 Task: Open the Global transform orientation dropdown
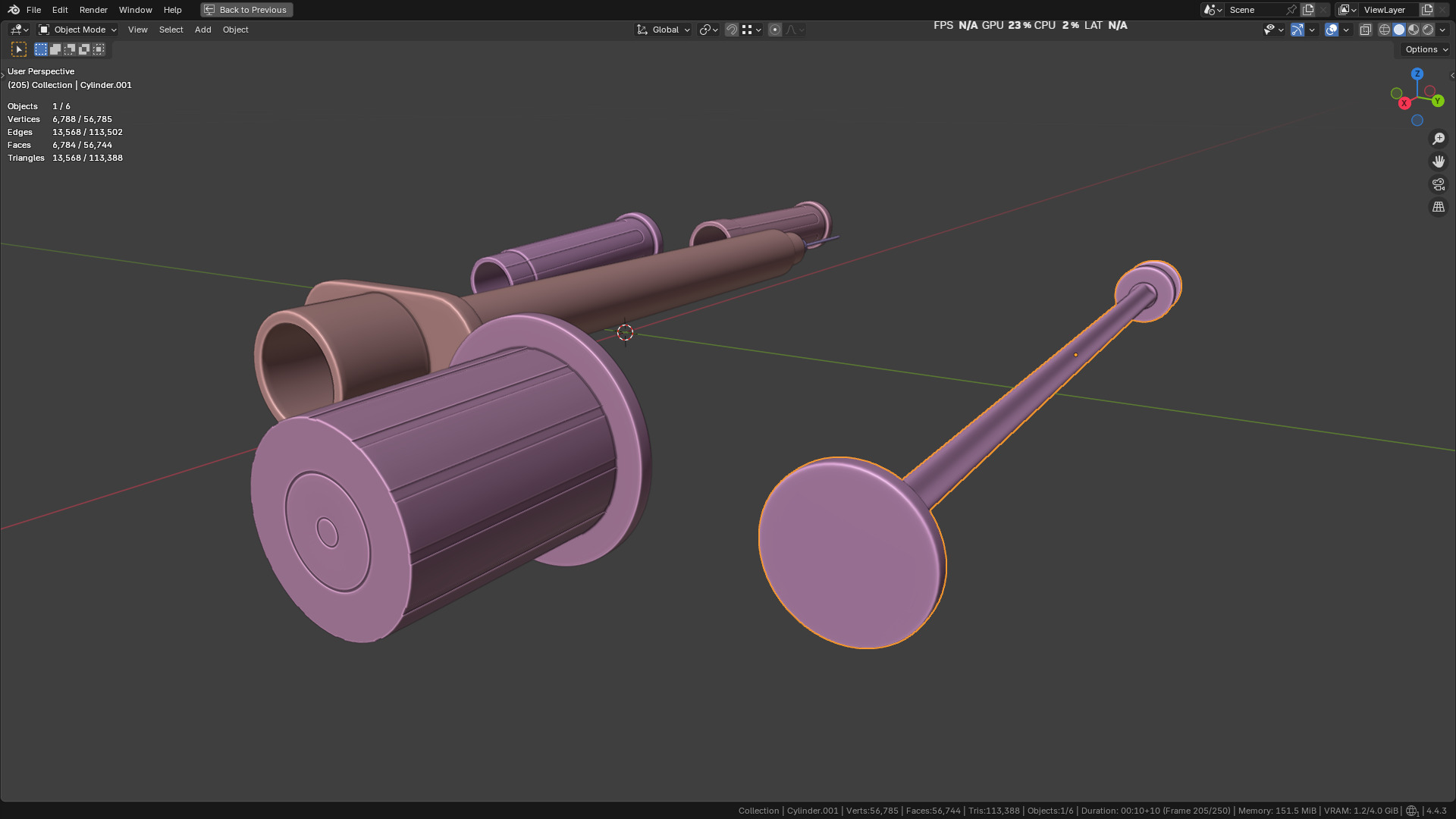[664, 30]
